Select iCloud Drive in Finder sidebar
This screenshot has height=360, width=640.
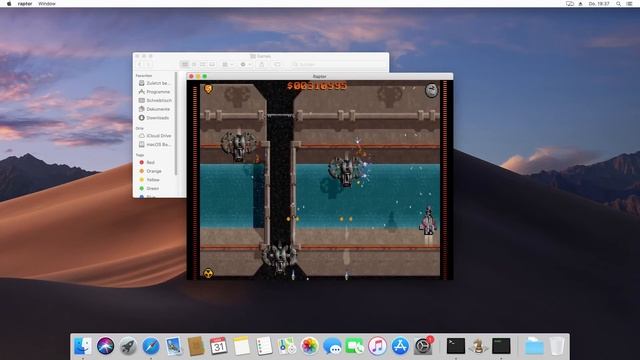point(155,136)
